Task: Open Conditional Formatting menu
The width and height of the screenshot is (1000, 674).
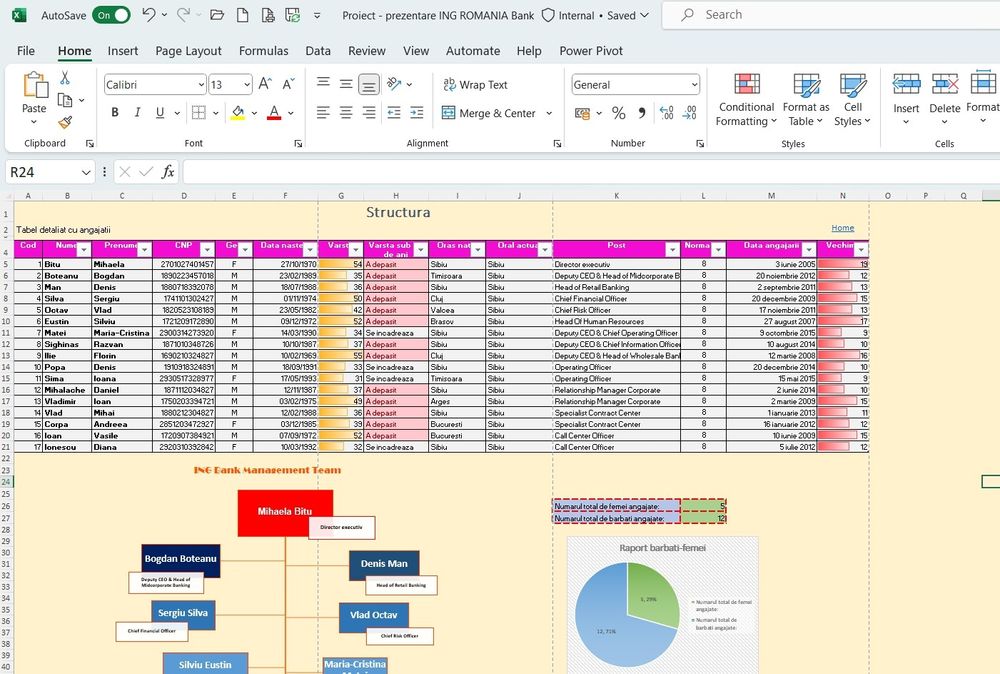Action: [x=746, y=99]
